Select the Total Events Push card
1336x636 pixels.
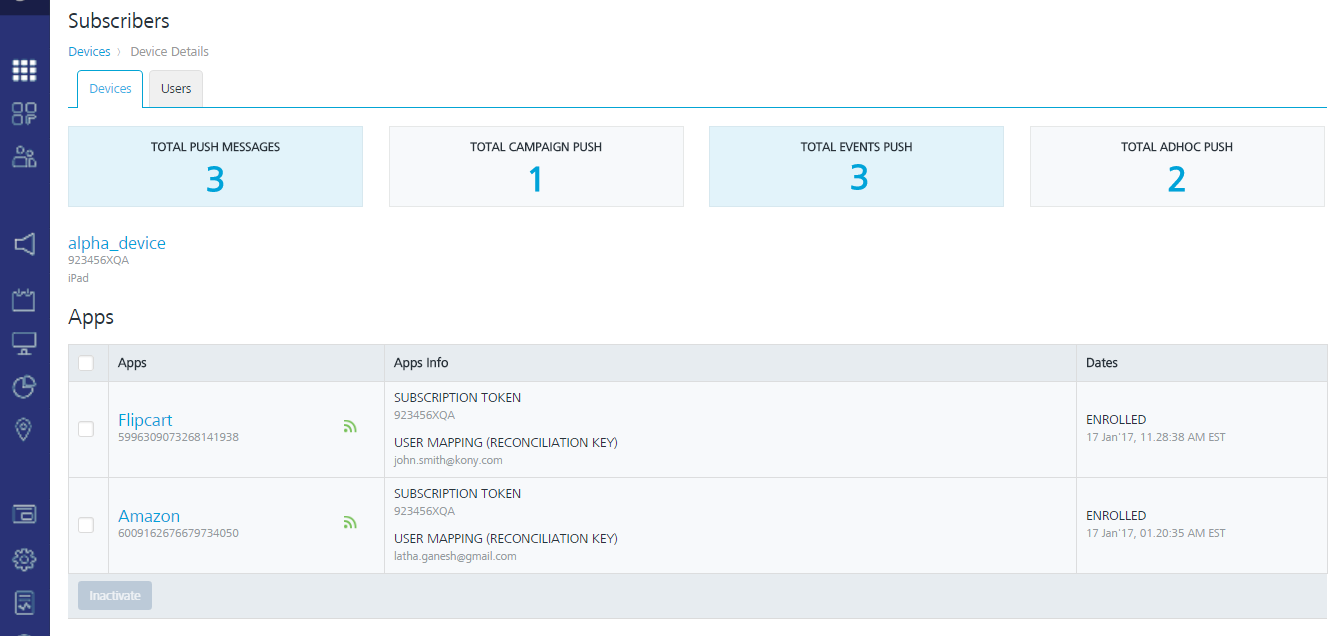coord(856,167)
